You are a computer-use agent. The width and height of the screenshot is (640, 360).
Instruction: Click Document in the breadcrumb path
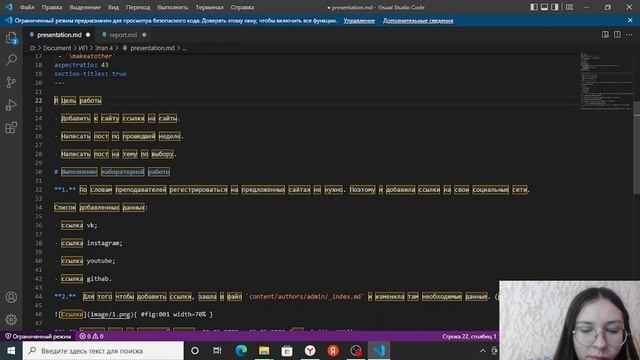pyautogui.click(x=57, y=48)
